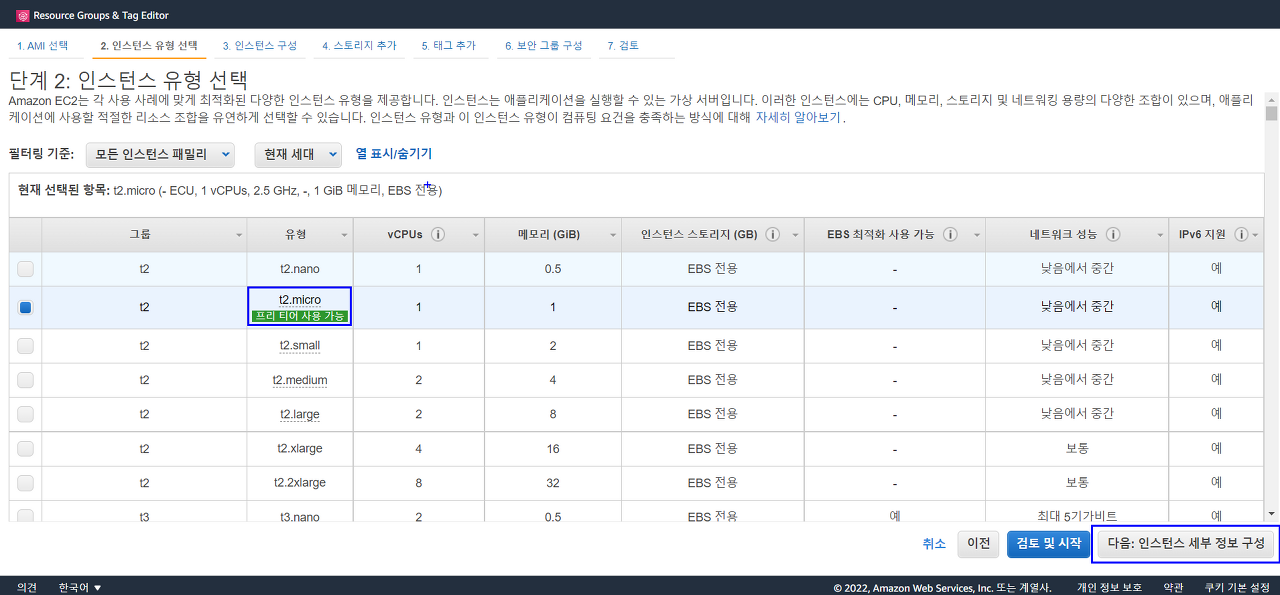Image resolution: width=1280 pixels, height=595 pixels.
Task: Open IPv6 지원 column info icon
Action: (1241, 235)
